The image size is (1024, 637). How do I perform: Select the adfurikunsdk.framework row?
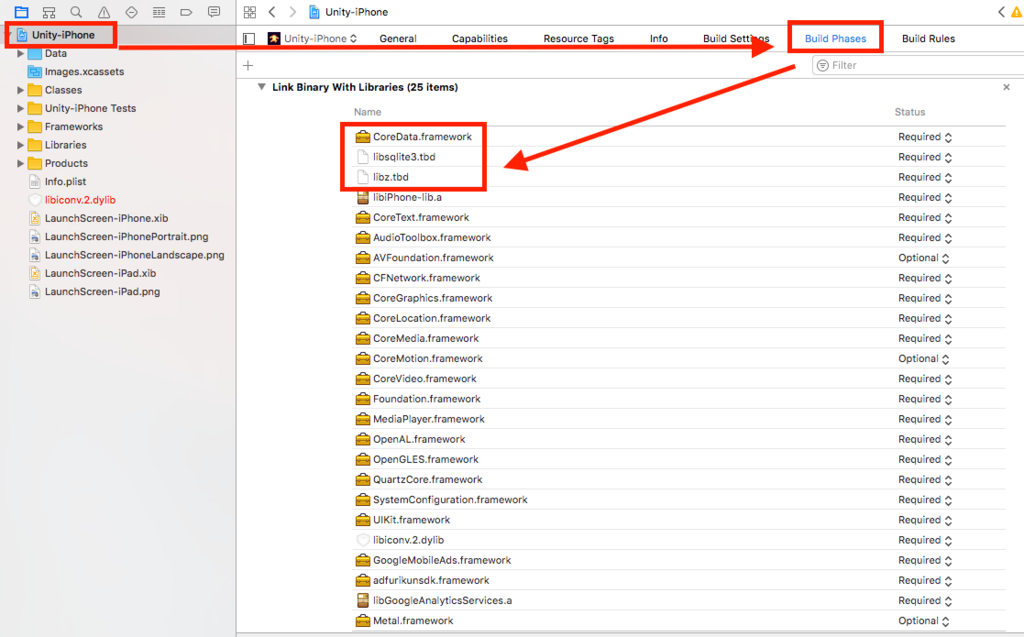tap(679, 580)
